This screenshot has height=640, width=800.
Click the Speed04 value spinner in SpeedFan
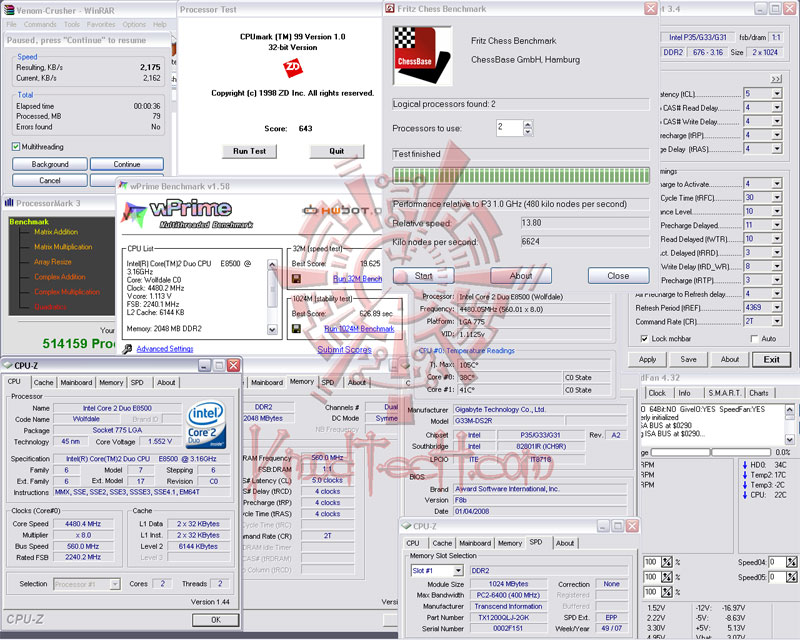(x=791, y=562)
